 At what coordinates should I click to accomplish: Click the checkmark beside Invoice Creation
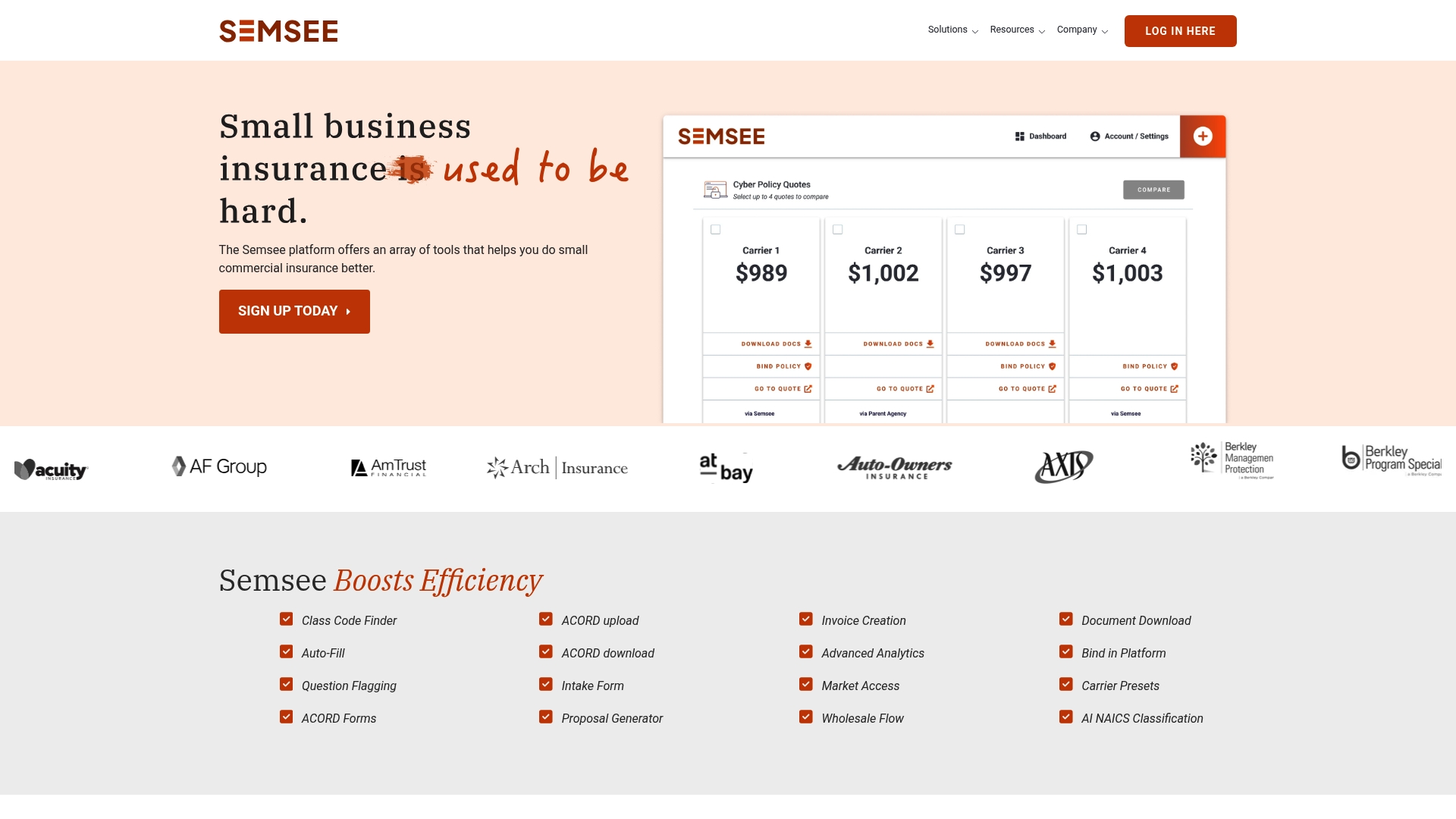tap(805, 620)
